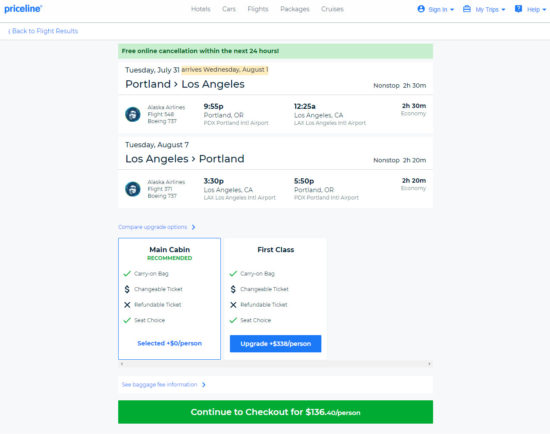Upgrade to First Class +$338/person
This screenshot has width=550, height=434.
275,343
